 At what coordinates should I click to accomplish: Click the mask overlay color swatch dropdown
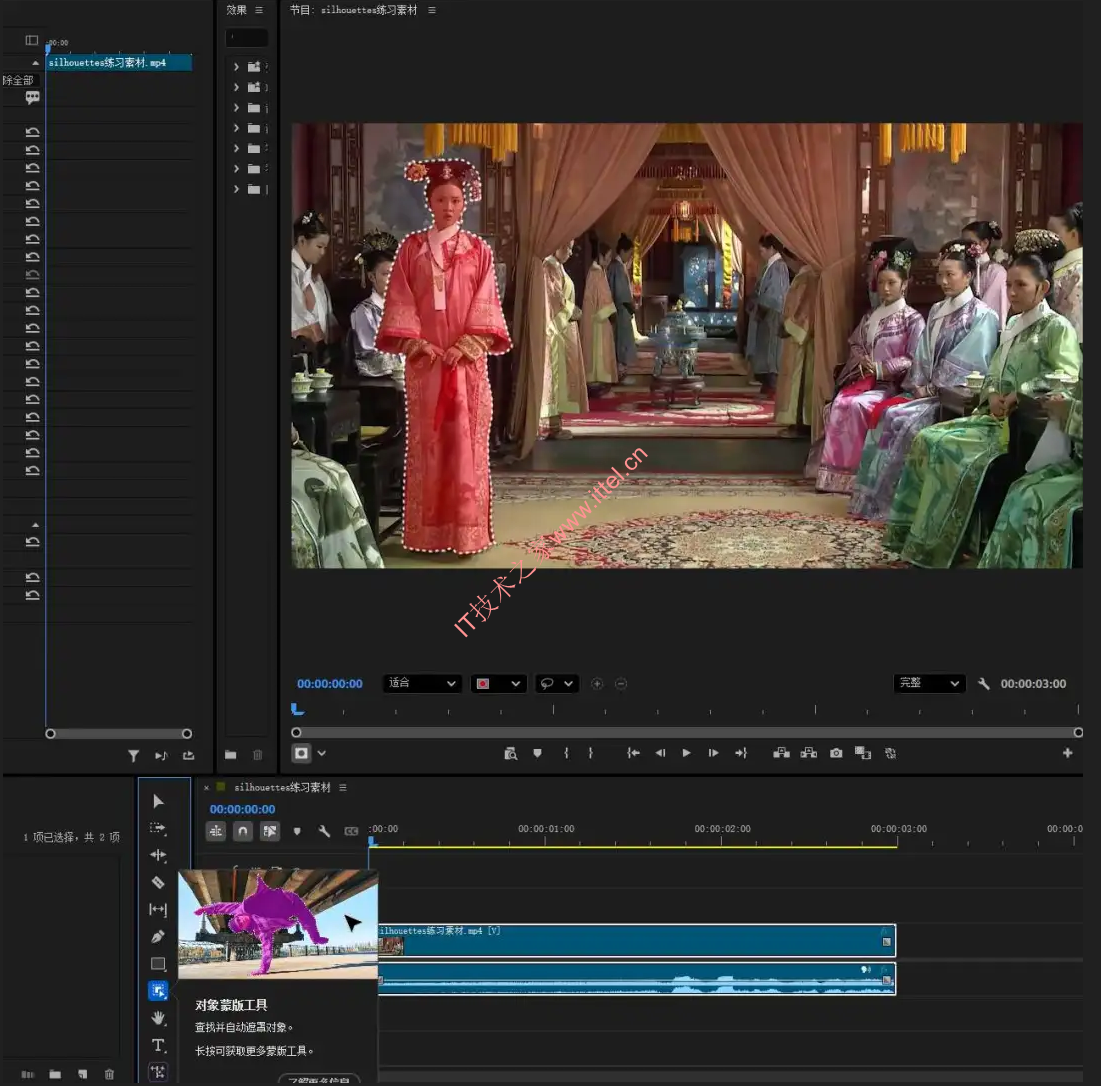pyautogui.click(x=498, y=684)
